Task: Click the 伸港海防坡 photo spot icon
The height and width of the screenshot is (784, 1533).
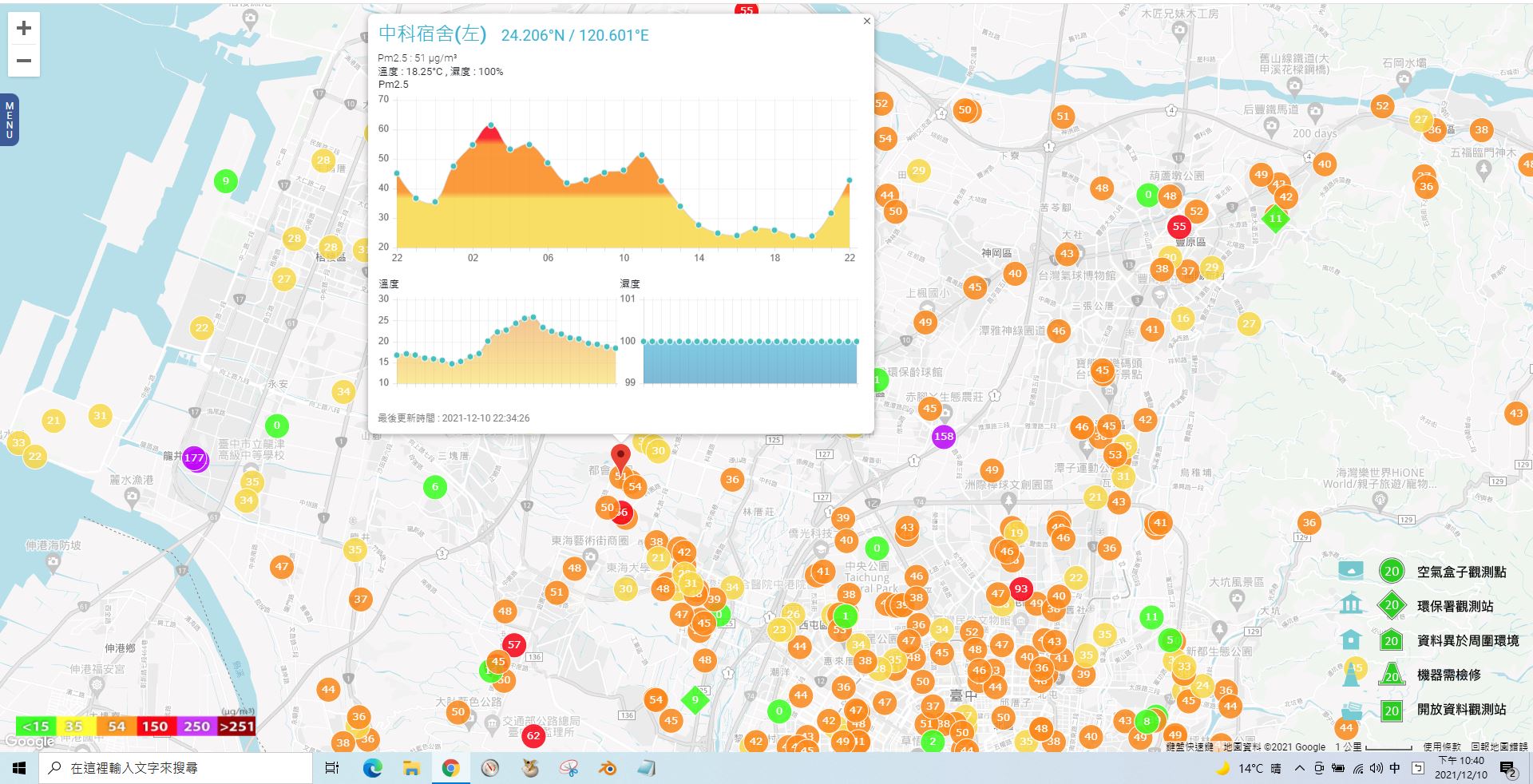Action: (x=53, y=562)
